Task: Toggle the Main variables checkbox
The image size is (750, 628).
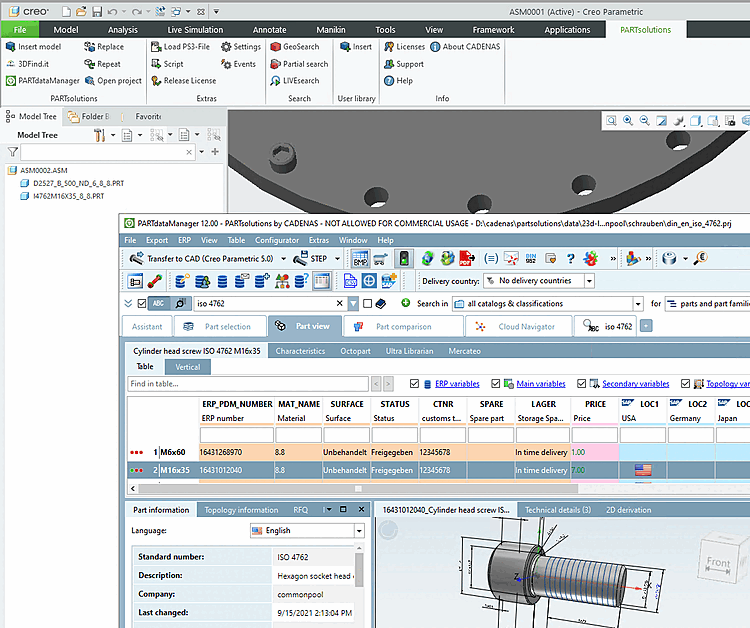Action: (497, 383)
